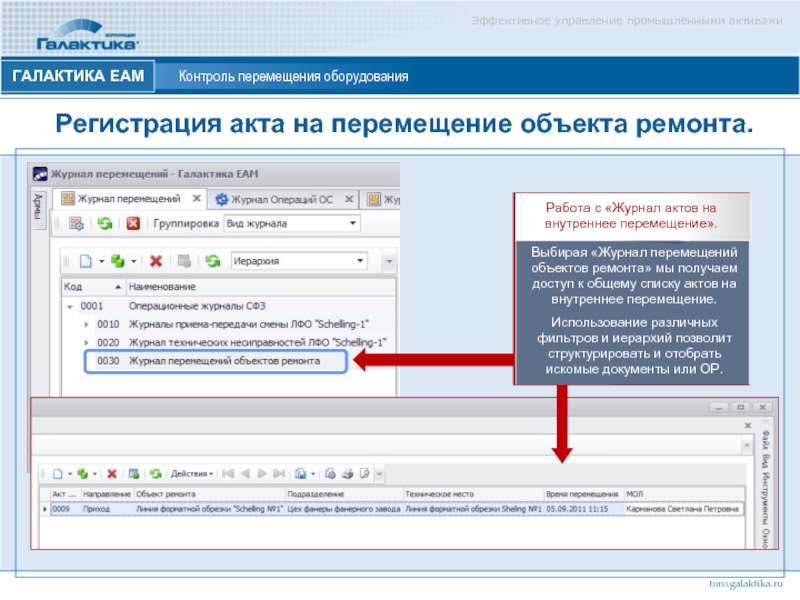Click cell Цех фанеры фанерного завода
The image size is (800, 600).
click(344, 509)
